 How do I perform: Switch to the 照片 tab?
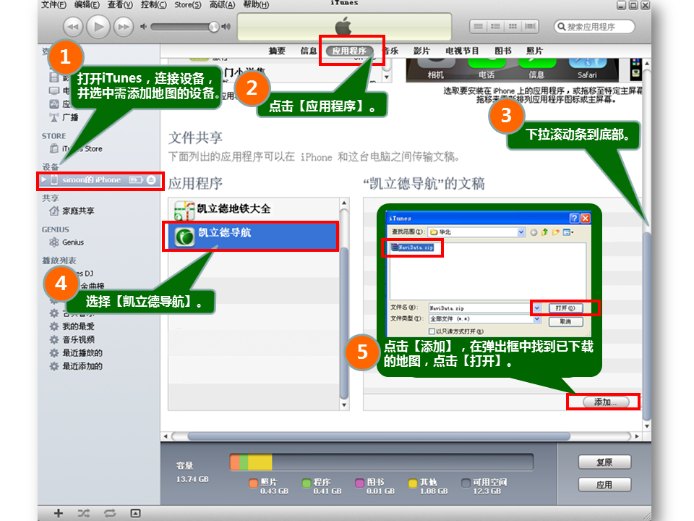coord(535,51)
